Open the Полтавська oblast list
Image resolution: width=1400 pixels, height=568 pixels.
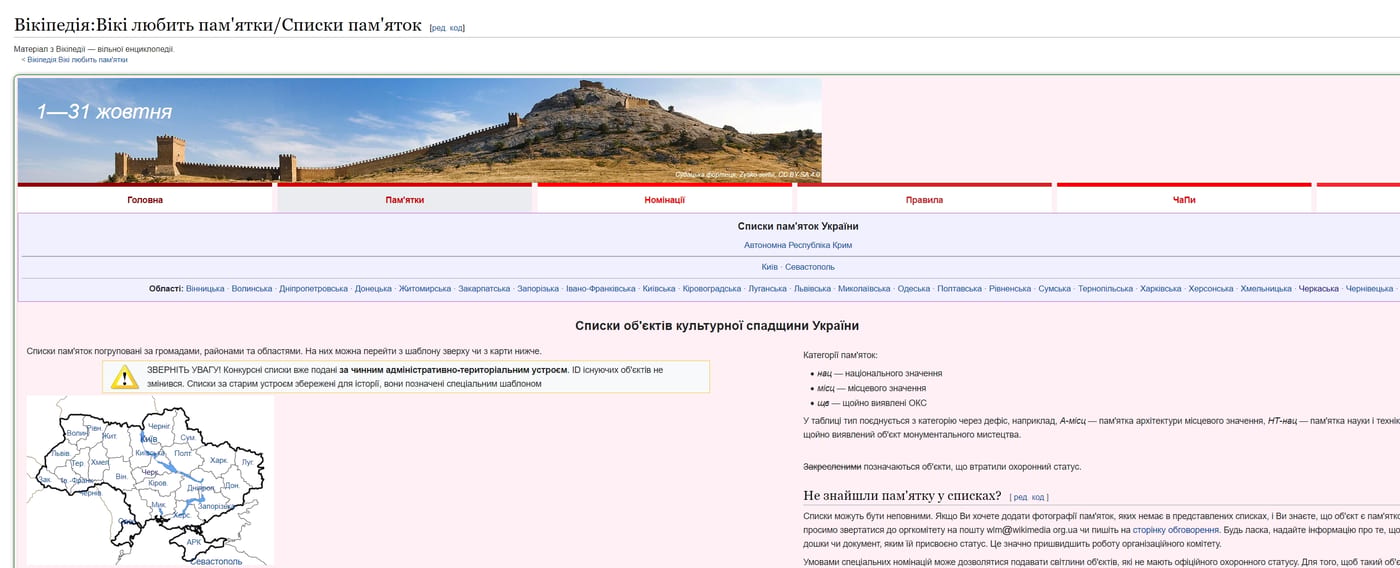[959, 289]
